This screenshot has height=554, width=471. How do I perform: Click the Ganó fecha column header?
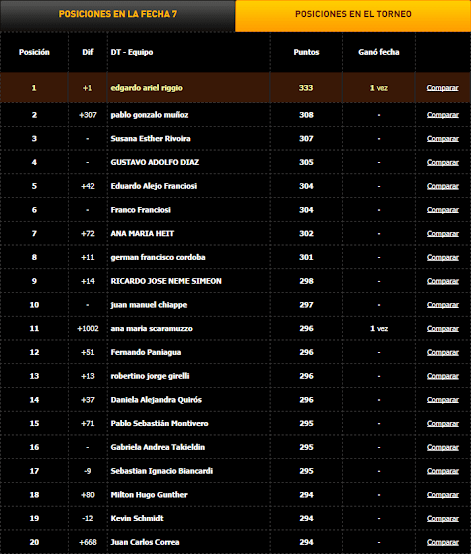coord(379,52)
